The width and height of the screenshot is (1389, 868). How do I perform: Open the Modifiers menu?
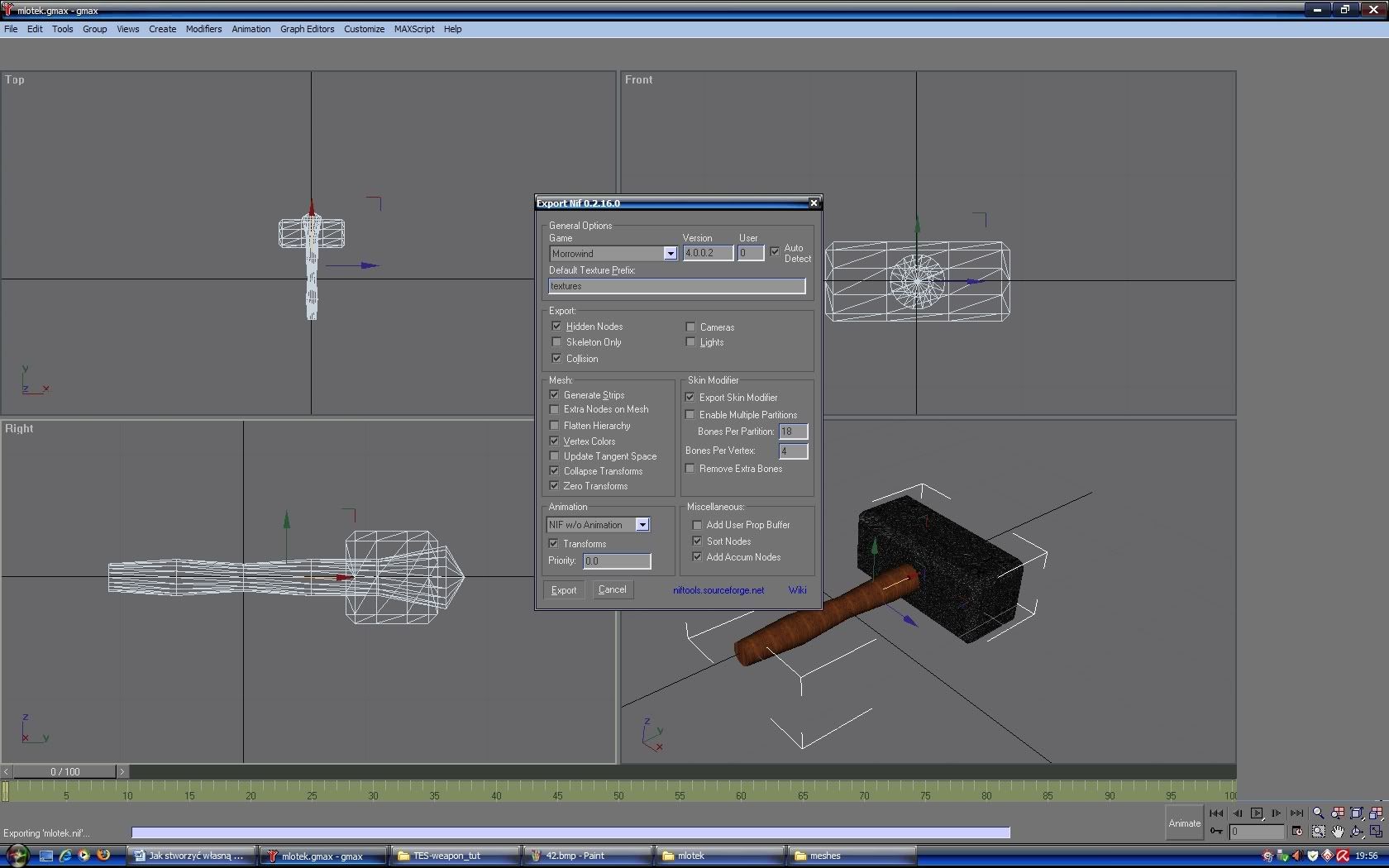tap(203, 29)
